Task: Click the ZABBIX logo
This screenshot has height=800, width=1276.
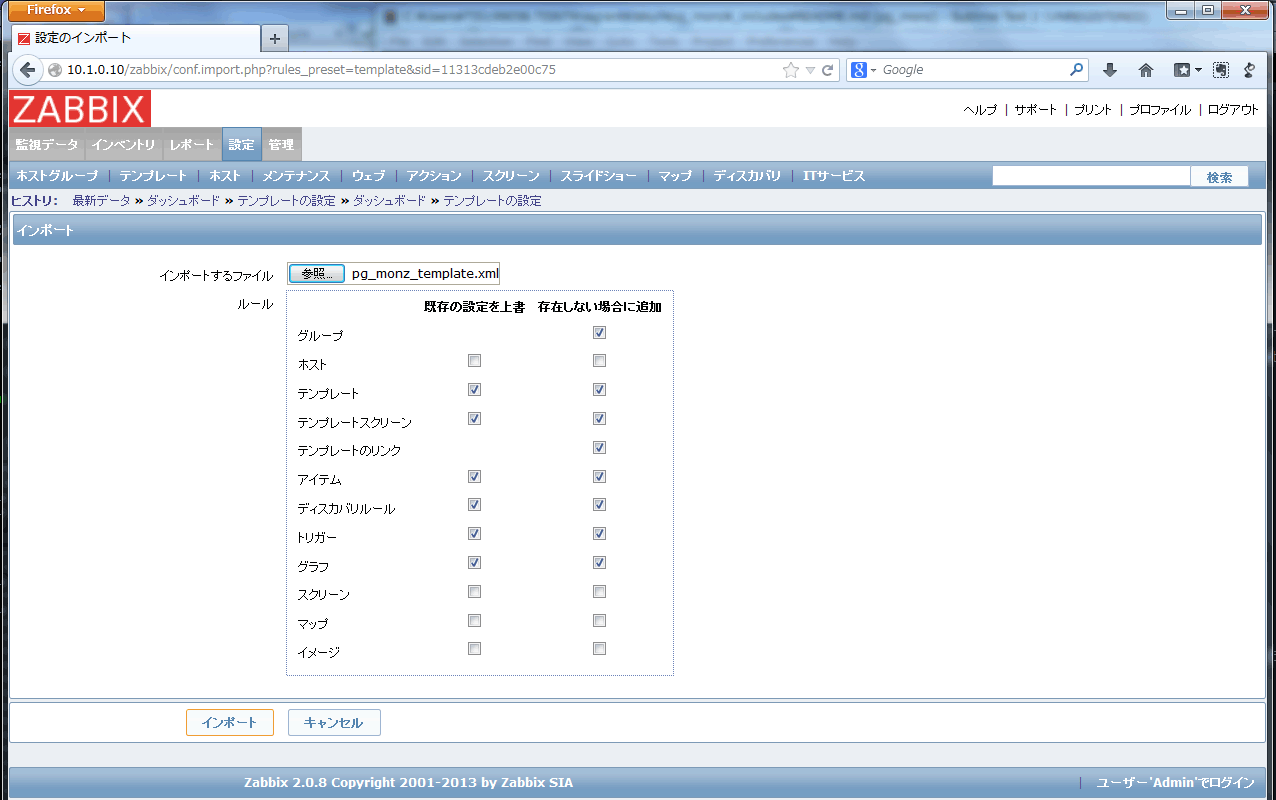Action: [80, 108]
